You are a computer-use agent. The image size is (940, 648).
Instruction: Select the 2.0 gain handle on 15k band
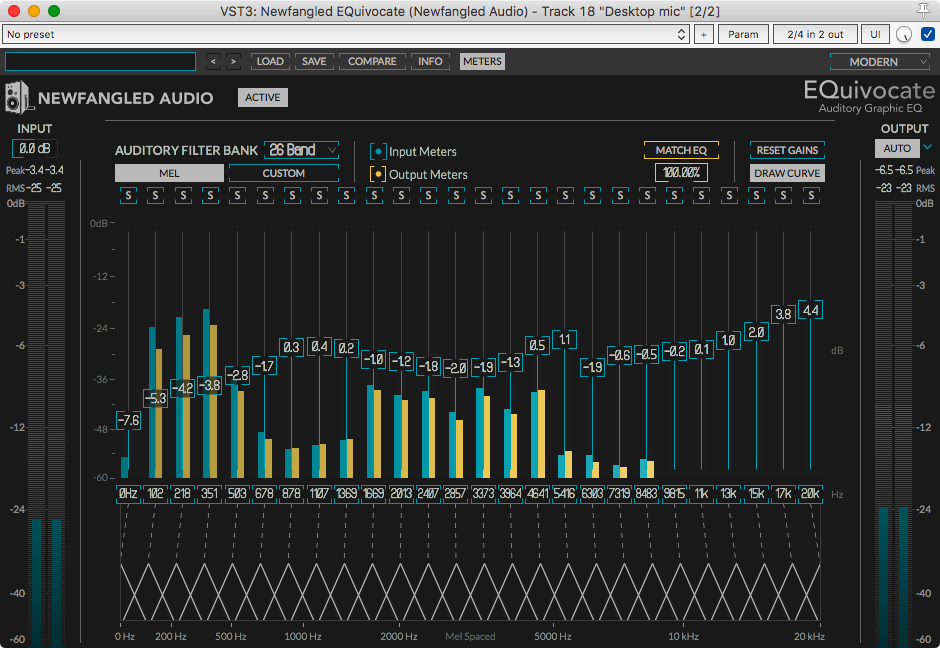(x=757, y=331)
